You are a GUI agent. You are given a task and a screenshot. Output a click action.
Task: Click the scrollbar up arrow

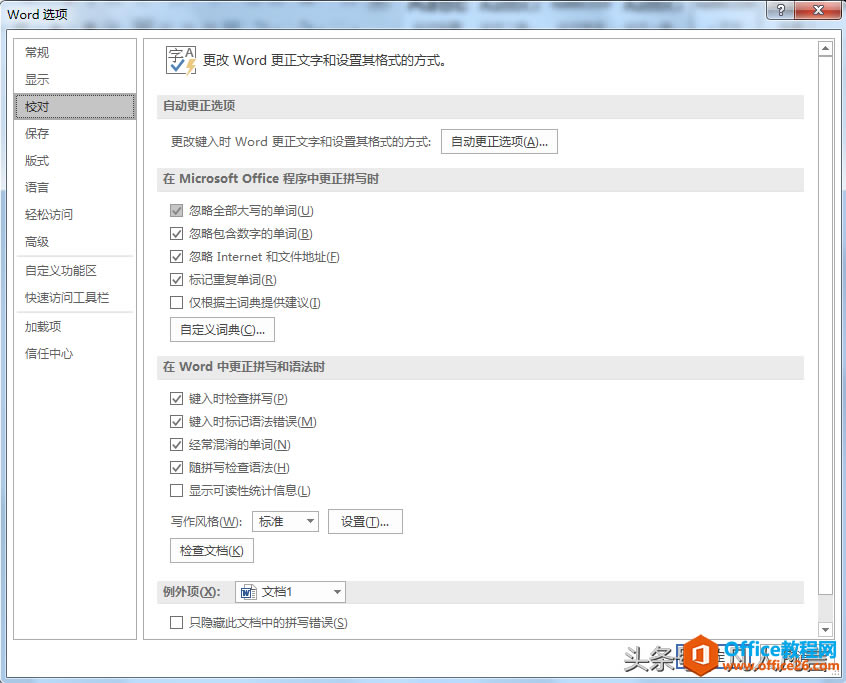tap(825, 49)
